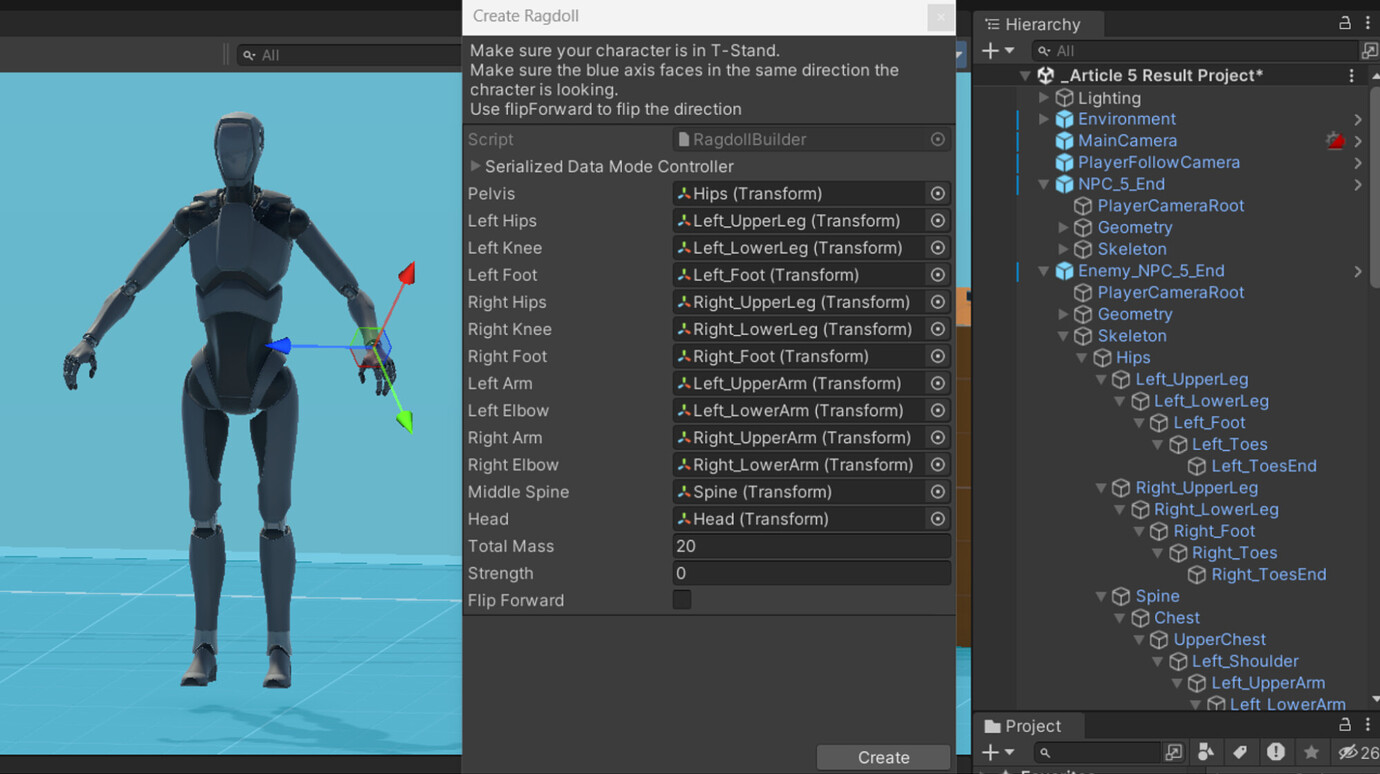
Task: Expand Geometry under NPC_5_End
Action: click(x=1061, y=227)
